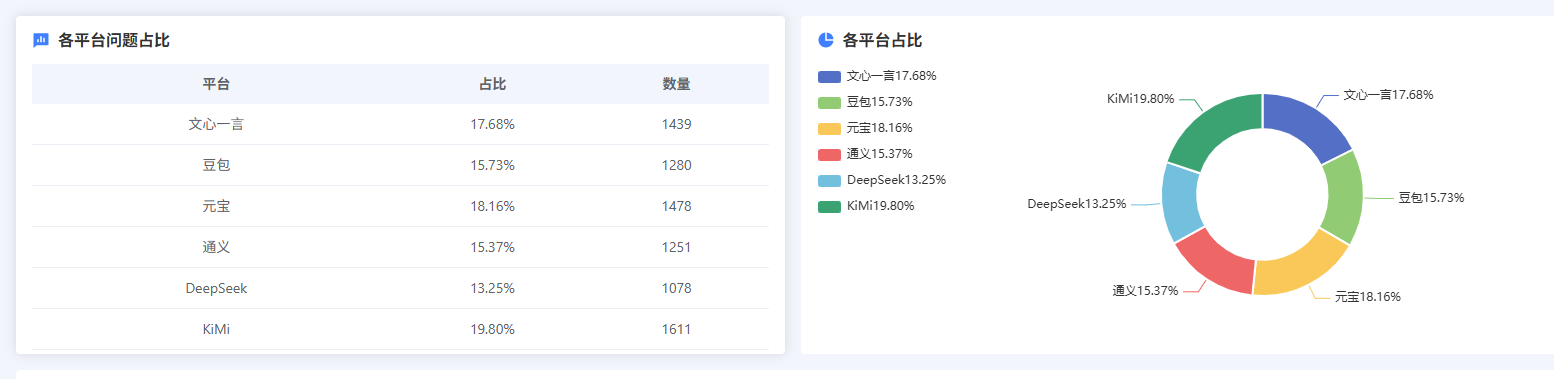The width and height of the screenshot is (1554, 379).
Task: Click the KiMi row quantity 1611
Action: tap(676, 329)
